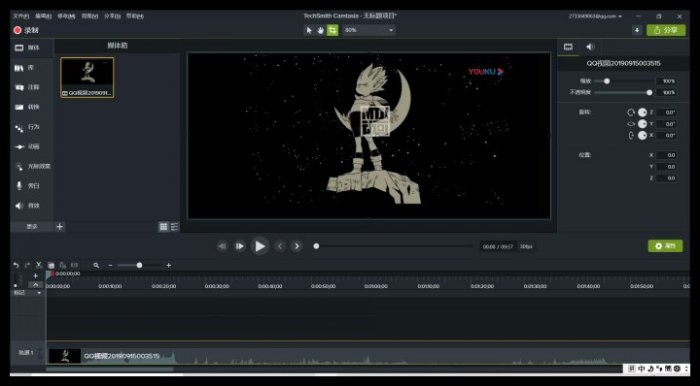This screenshot has height=386, width=700.
Task: Open the File menu in menu bar
Action: pyautogui.click(x=21, y=16)
